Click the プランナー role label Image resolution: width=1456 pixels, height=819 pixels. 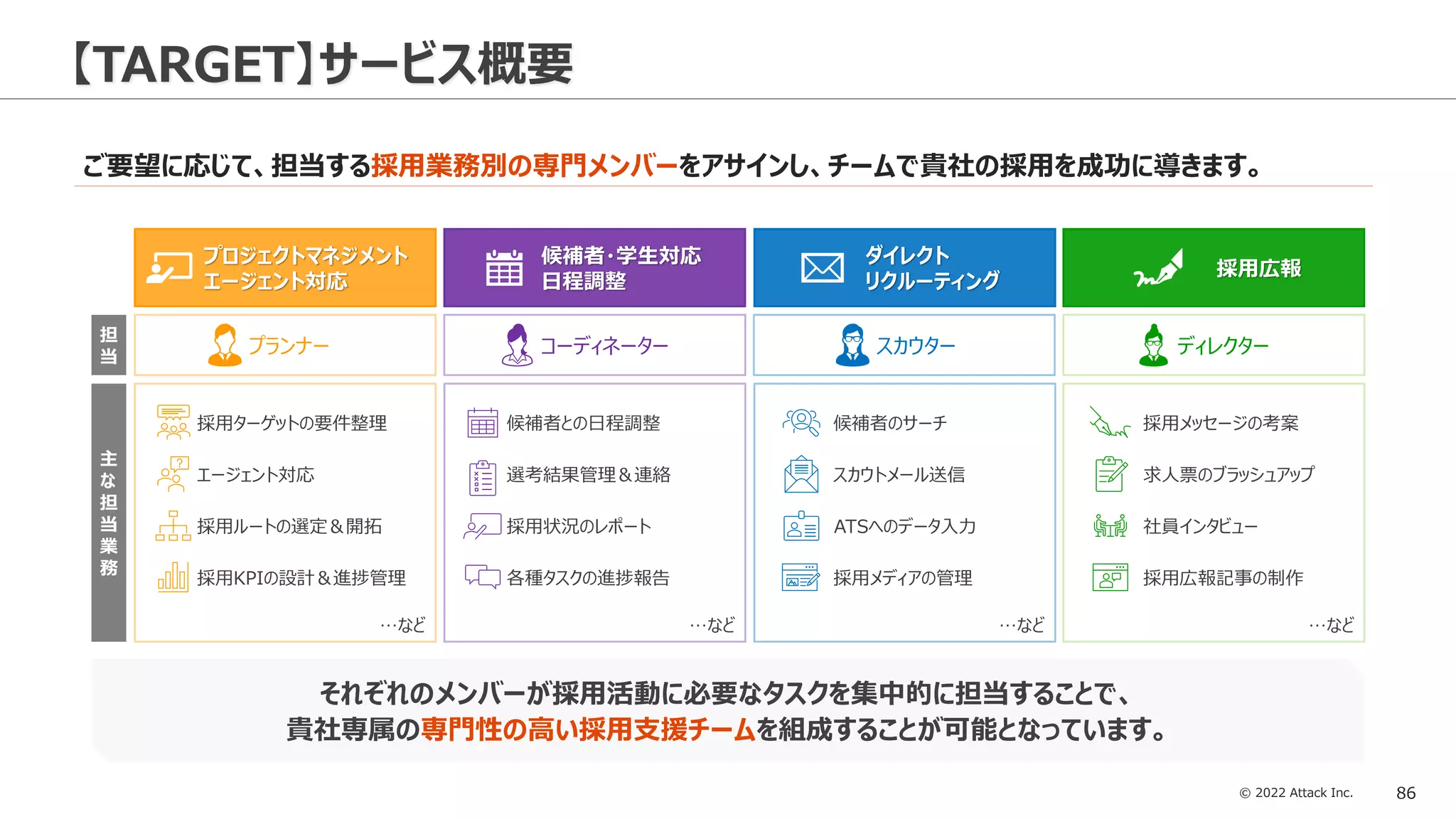tap(288, 346)
